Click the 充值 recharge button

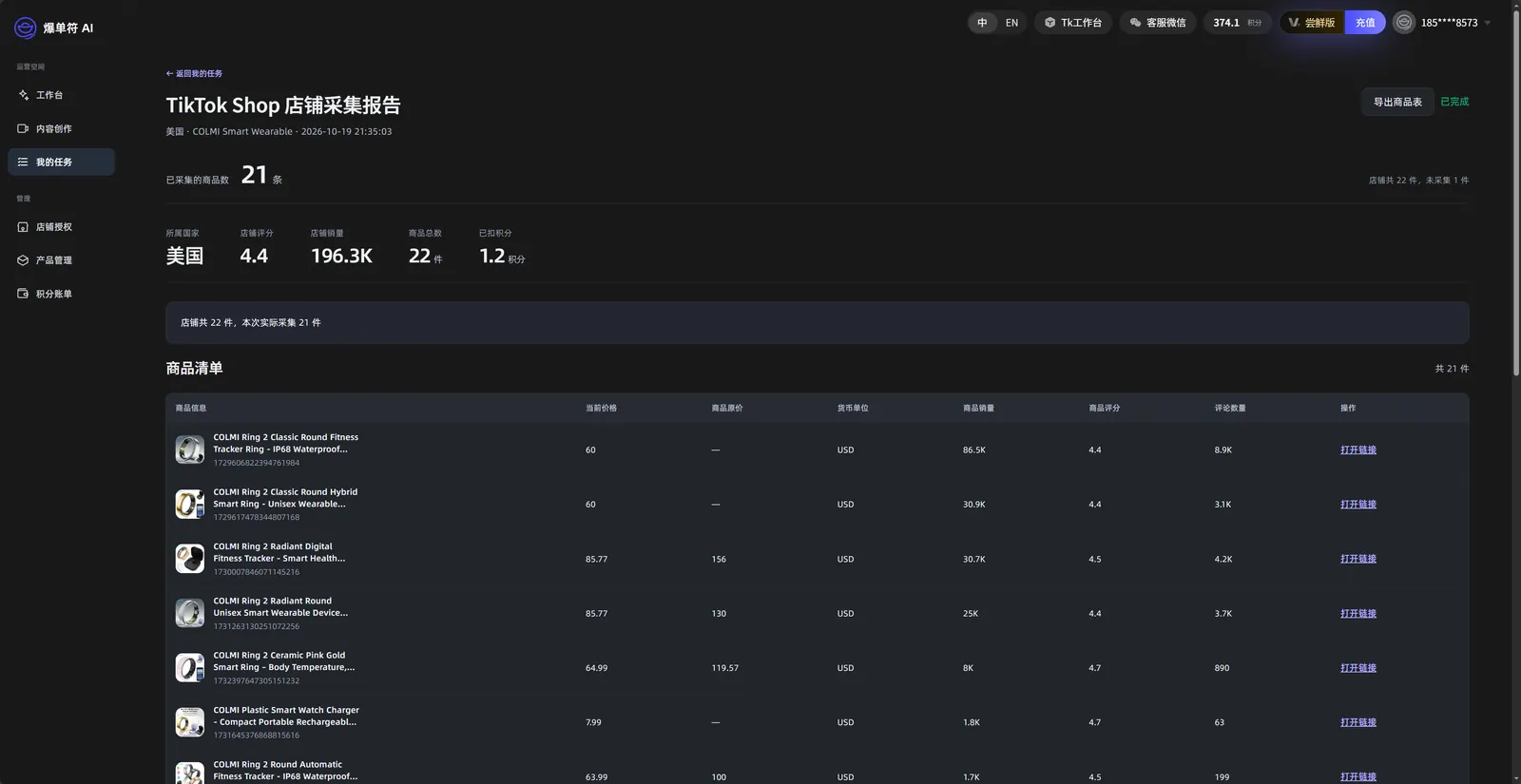(1365, 23)
